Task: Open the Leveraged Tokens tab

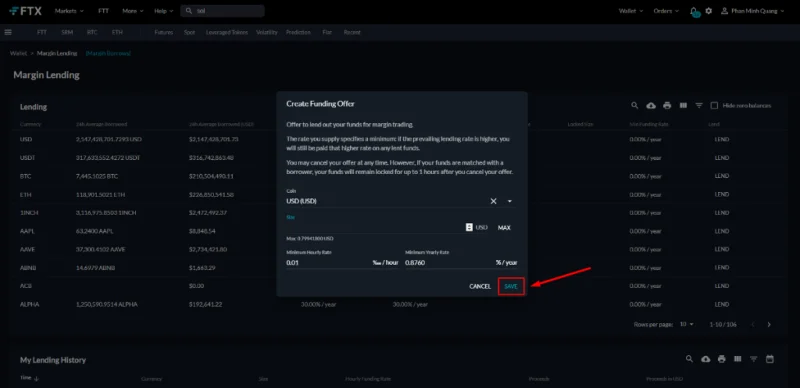Action: coord(227,32)
